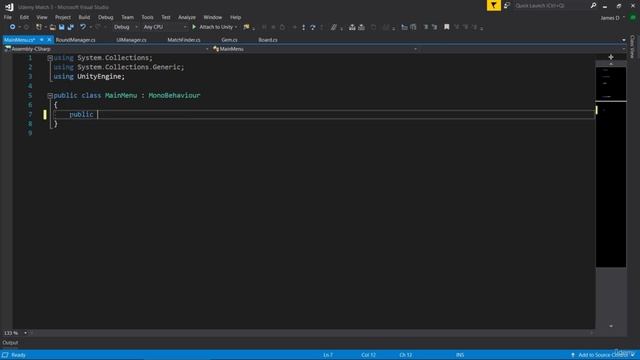Toggle a bookmark with the Bookmark icon
Viewport: 640px width, 360px height.
click(447, 27)
